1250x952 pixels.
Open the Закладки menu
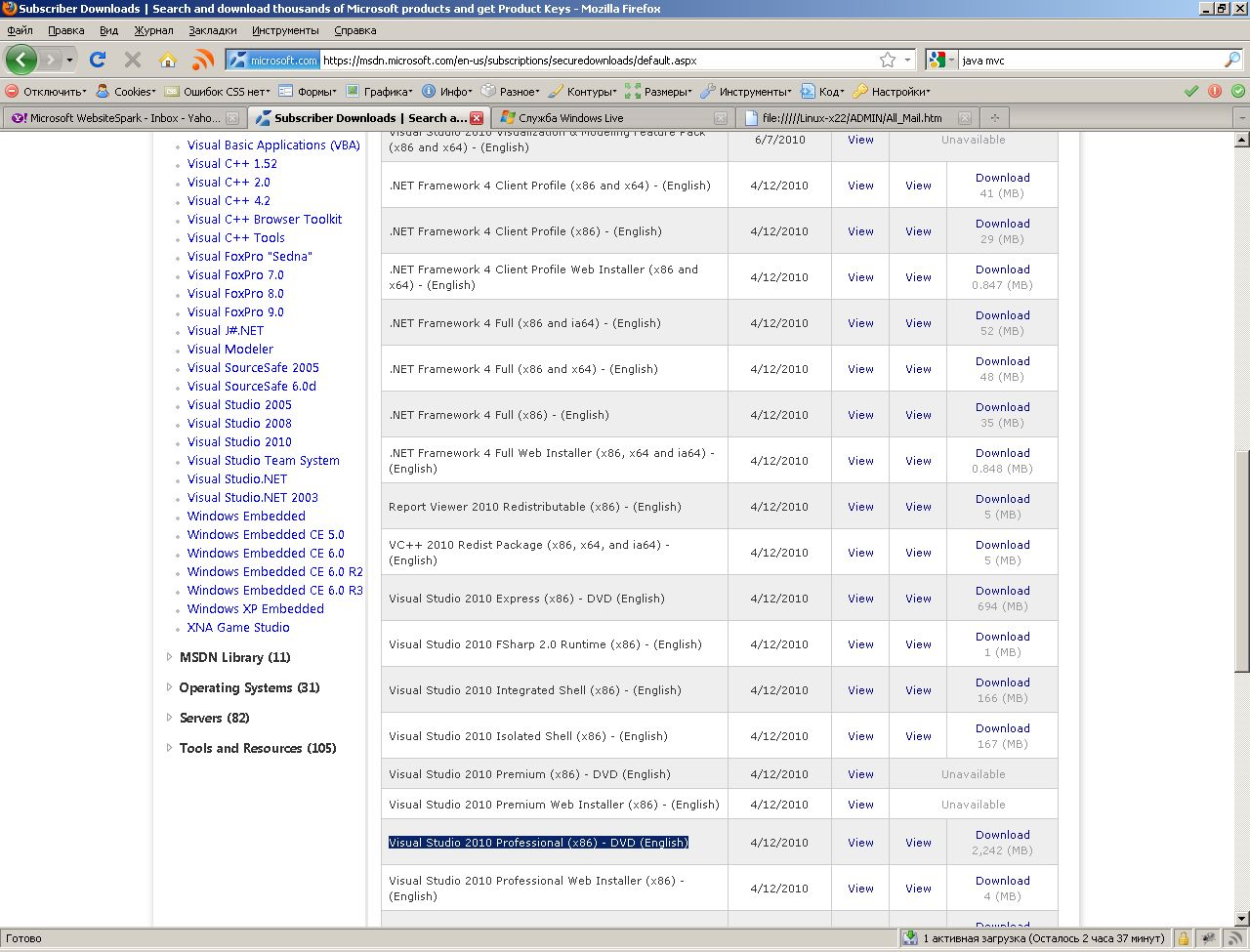point(213,30)
